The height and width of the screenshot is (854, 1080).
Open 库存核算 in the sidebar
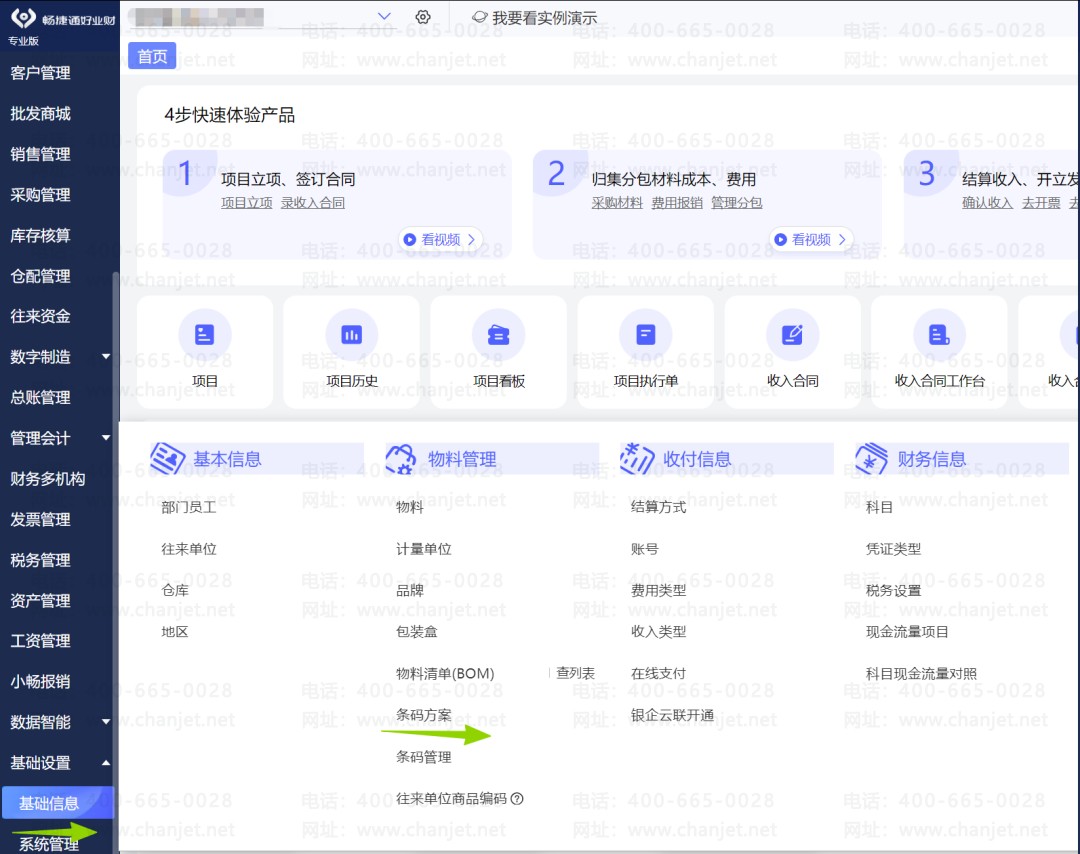(x=41, y=236)
